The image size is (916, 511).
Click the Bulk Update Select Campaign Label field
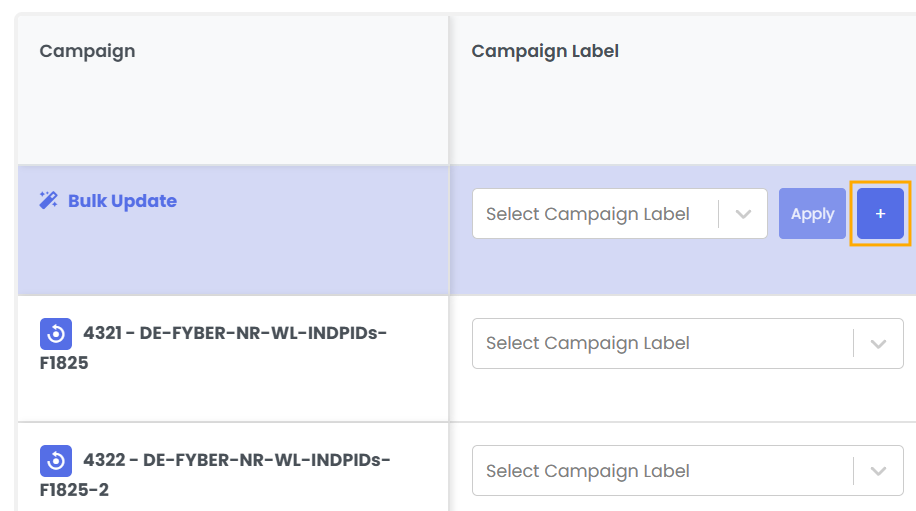pyautogui.click(x=588, y=214)
